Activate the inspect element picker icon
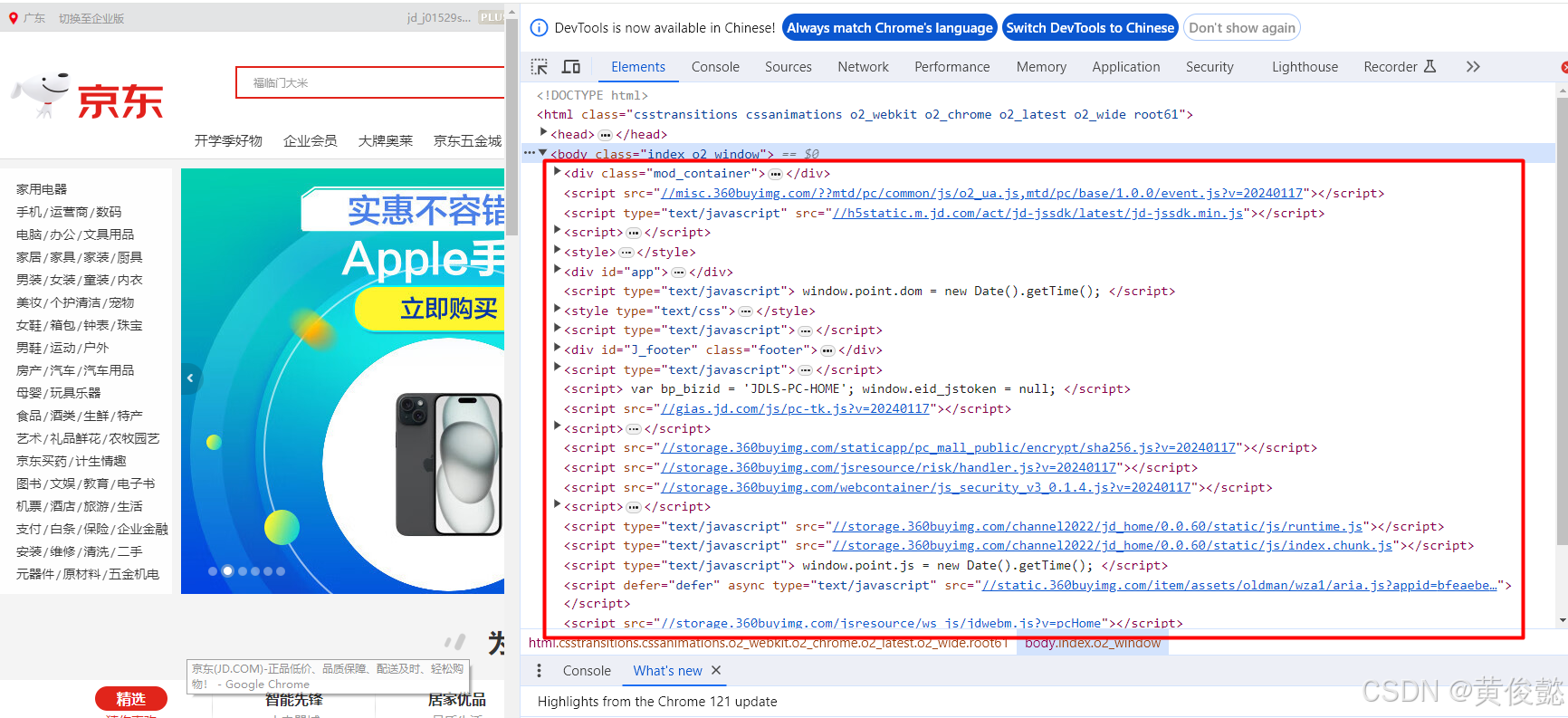The width and height of the screenshot is (1568, 718). (x=540, y=67)
